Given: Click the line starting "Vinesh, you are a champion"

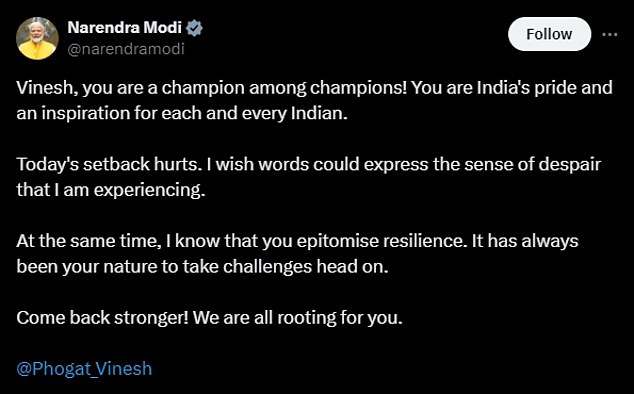Looking at the screenshot, I should [314, 88].
